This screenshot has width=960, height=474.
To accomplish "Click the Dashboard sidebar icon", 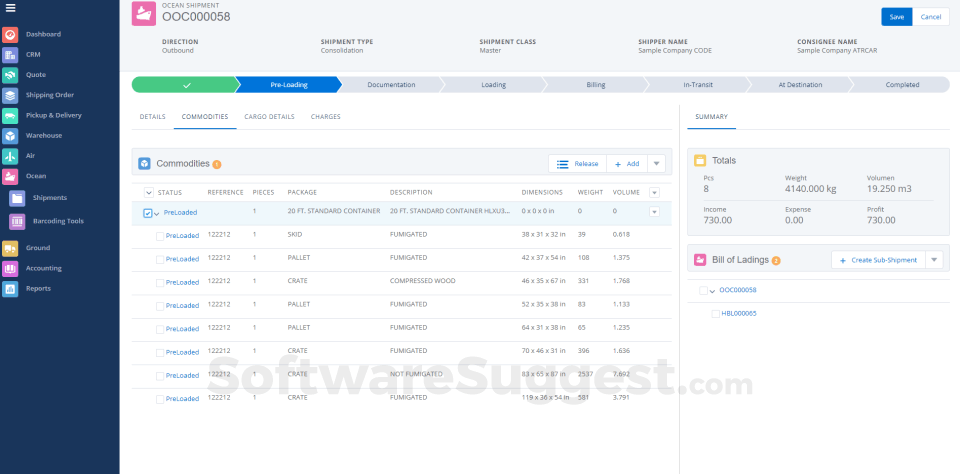I will [10, 34].
